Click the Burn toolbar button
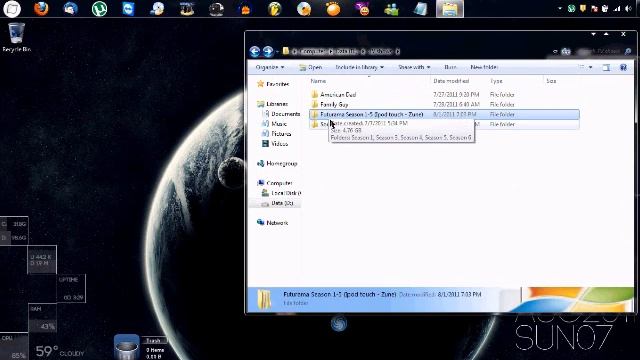640x360 pixels. [450, 67]
